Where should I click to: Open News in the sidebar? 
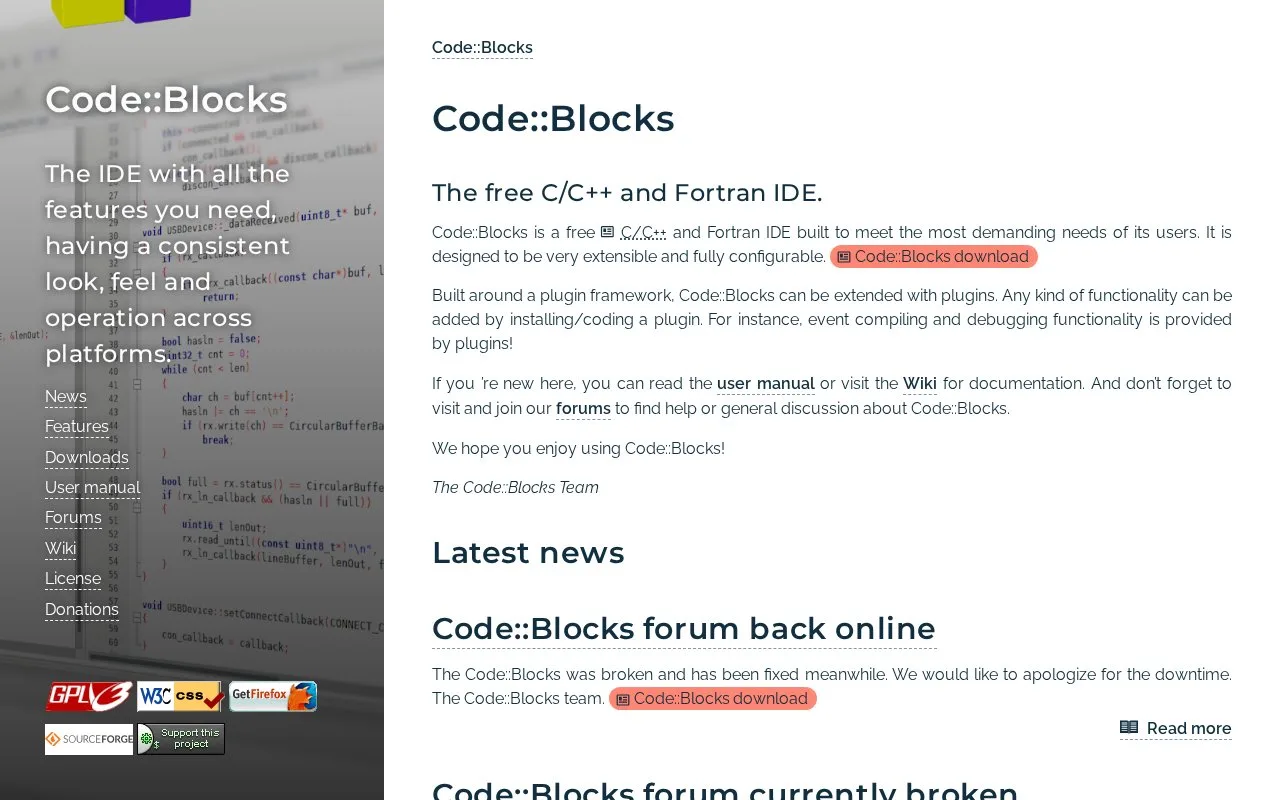click(66, 396)
